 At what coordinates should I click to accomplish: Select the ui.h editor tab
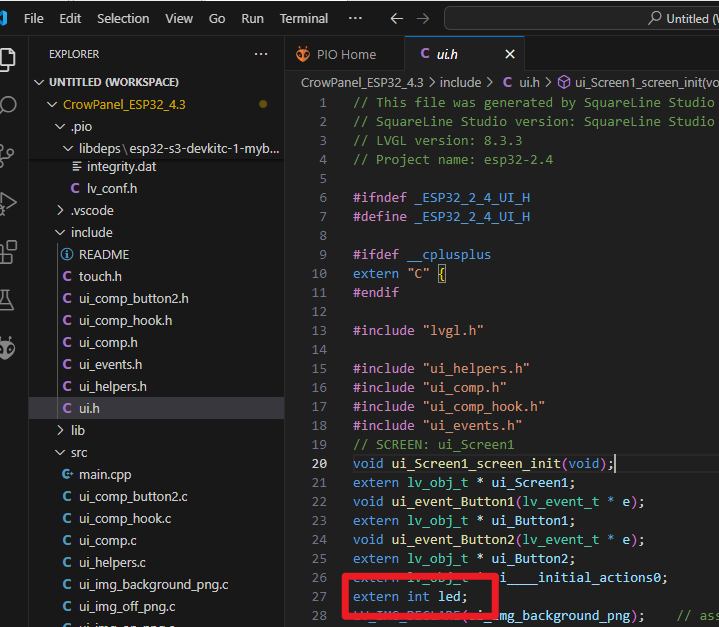point(464,54)
